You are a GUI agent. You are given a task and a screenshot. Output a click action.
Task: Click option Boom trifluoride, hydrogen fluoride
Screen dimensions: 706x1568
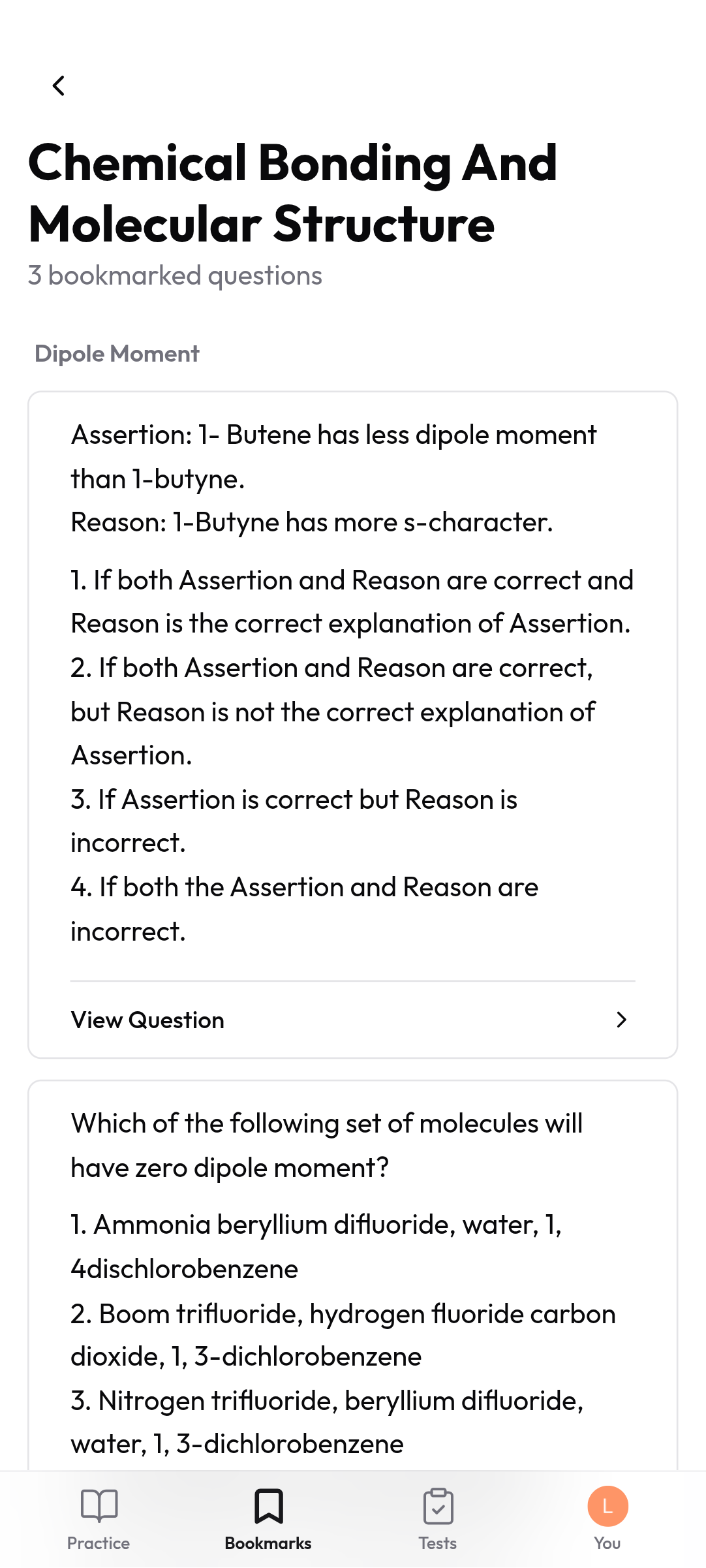click(x=343, y=1335)
